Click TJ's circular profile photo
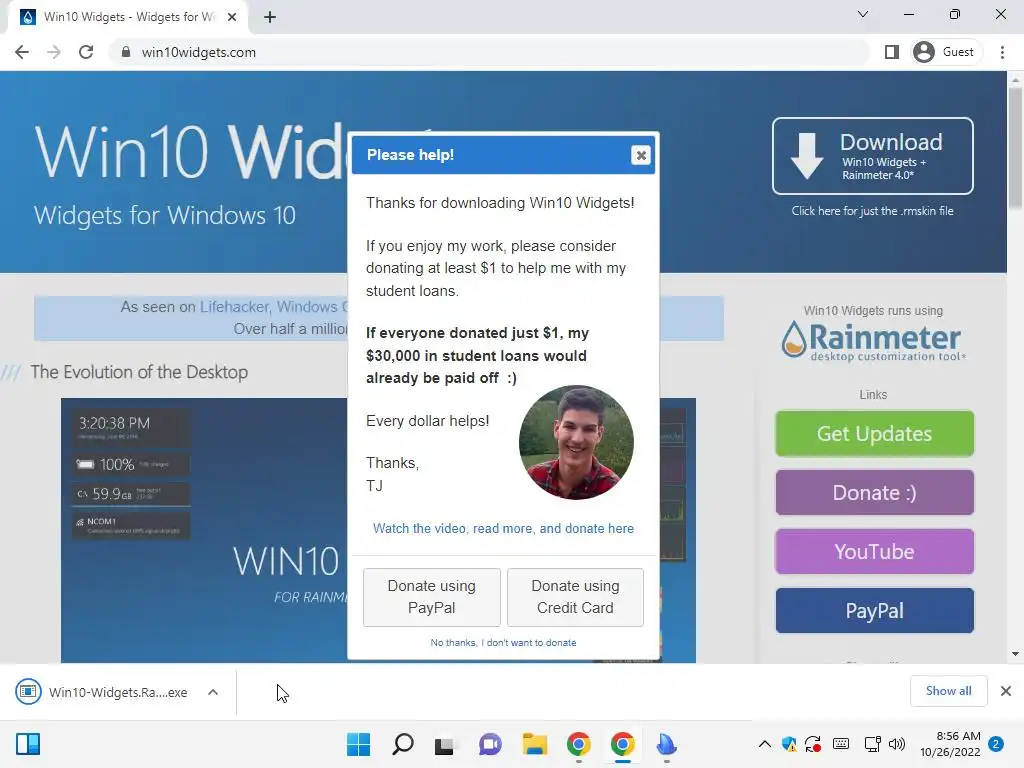The image size is (1024, 768). coord(576,442)
